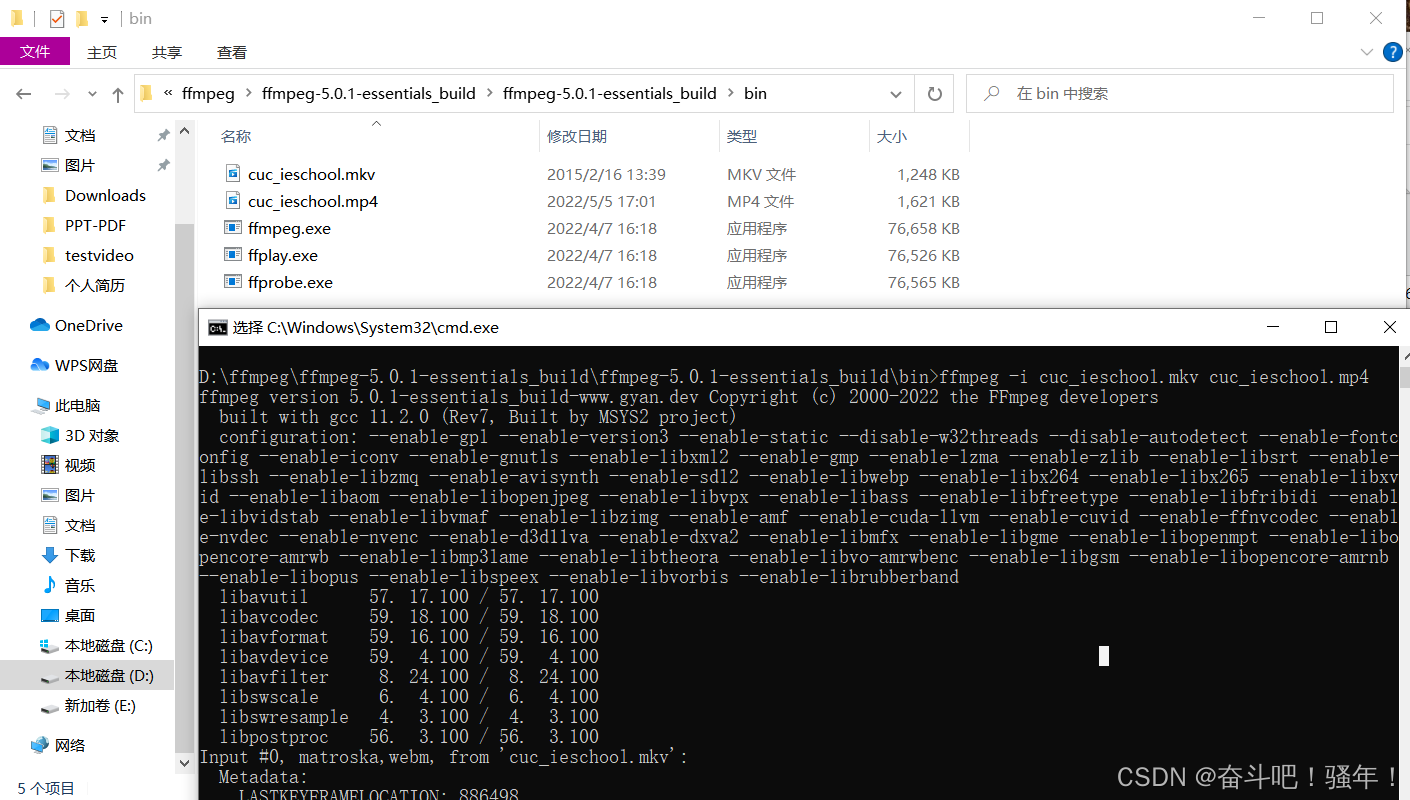The image size is (1410, 800).
Task: Open the Downloads folder in sidebar
Action: tap(105, 195)
